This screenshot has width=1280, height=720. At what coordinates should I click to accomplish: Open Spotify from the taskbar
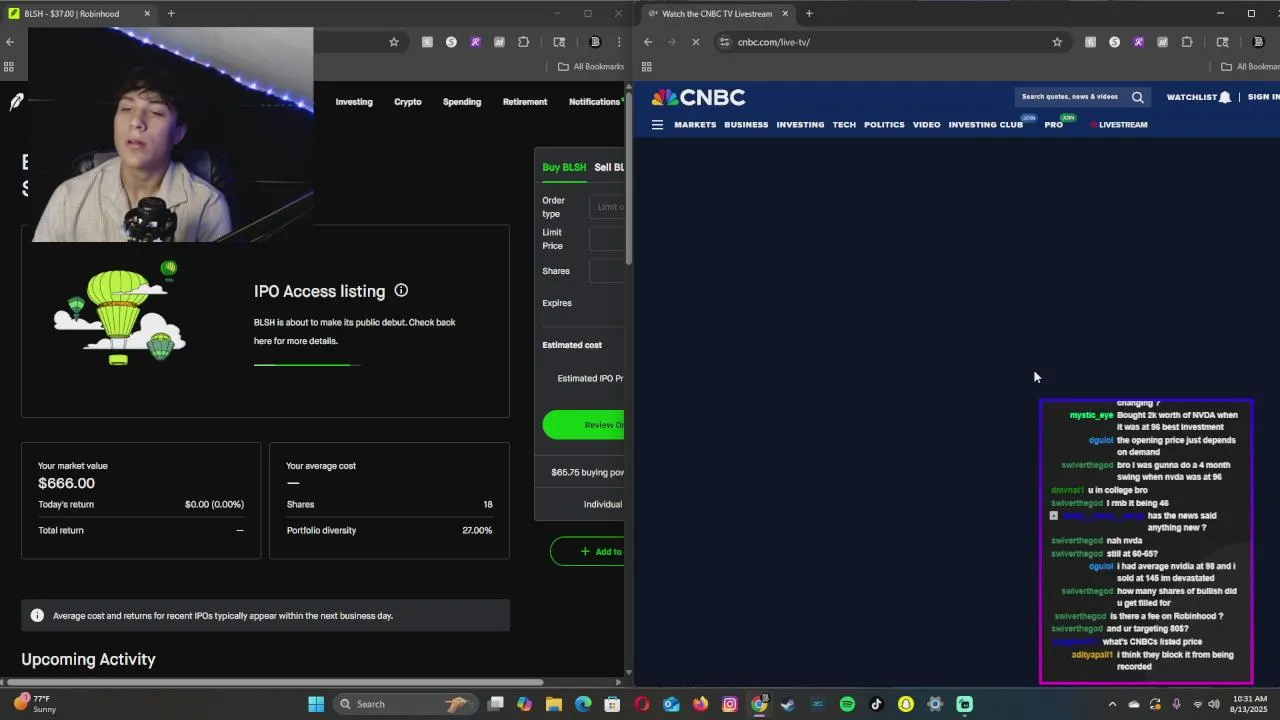[x=847, y=704]
